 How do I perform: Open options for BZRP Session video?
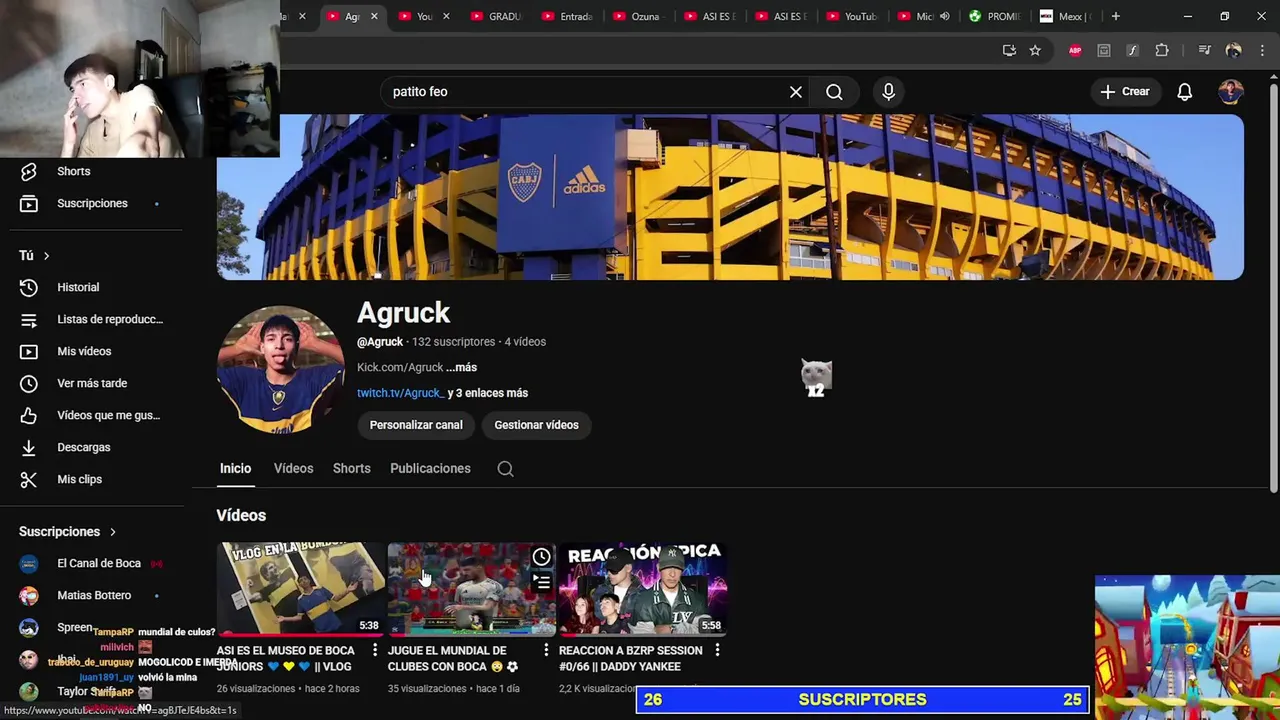click(717, 651)
